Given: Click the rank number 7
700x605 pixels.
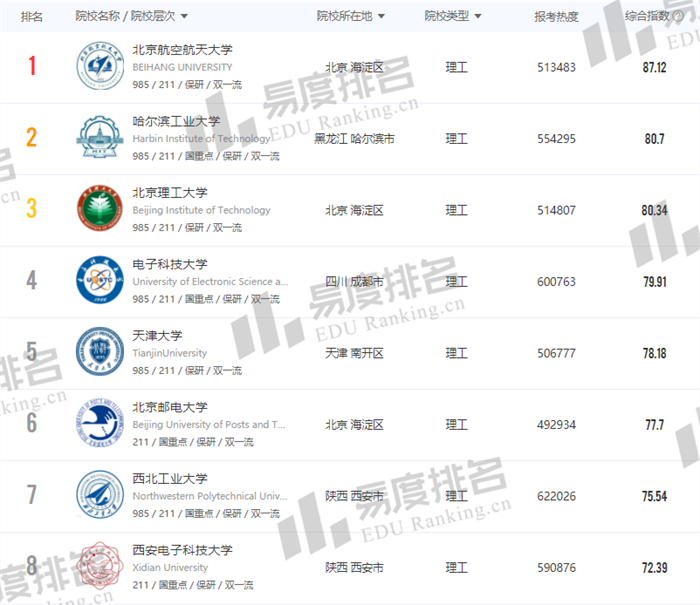Looking at the screenshot, I should pos(31,494).
